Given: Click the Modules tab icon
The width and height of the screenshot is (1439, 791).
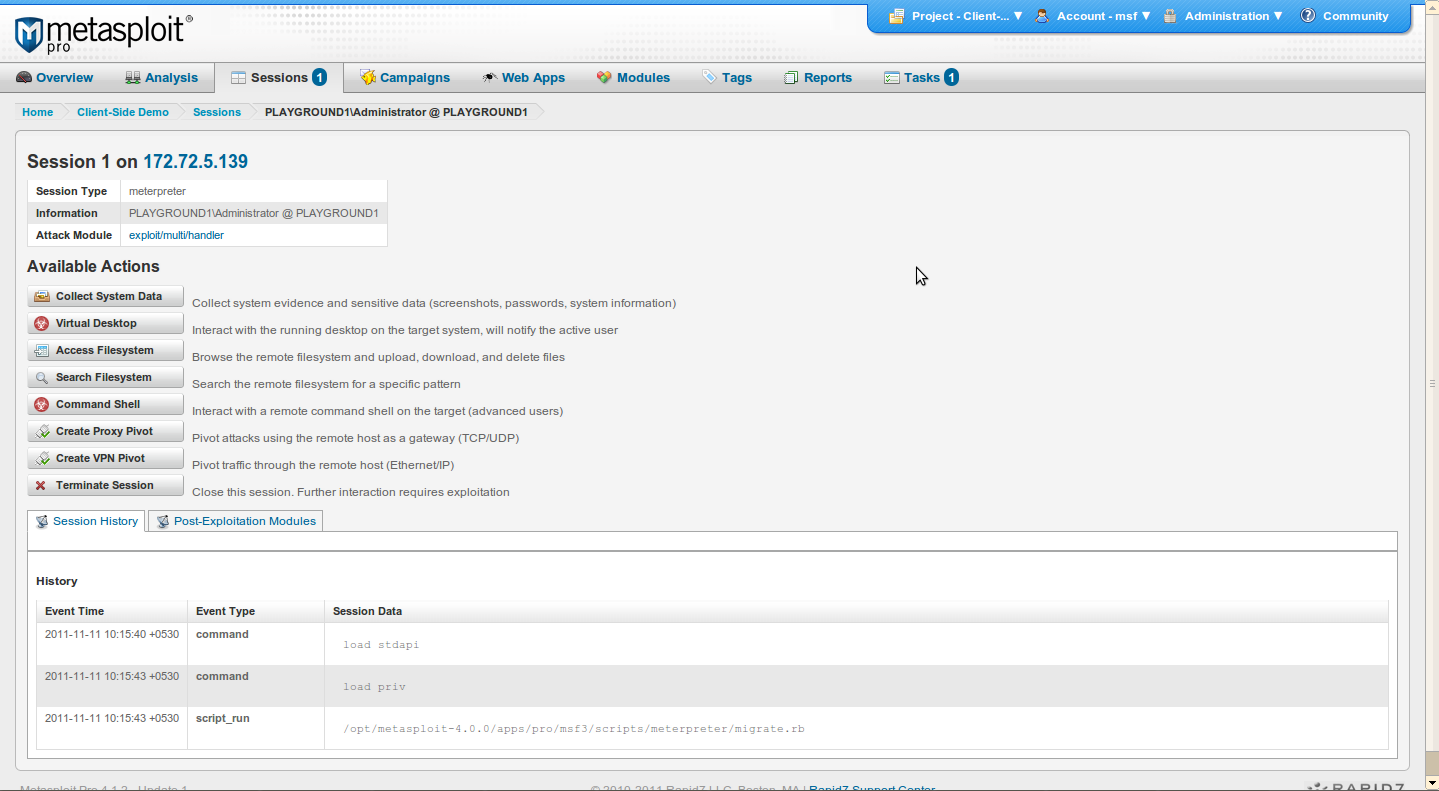Looking at the screenshot, I should click(604, 77).
